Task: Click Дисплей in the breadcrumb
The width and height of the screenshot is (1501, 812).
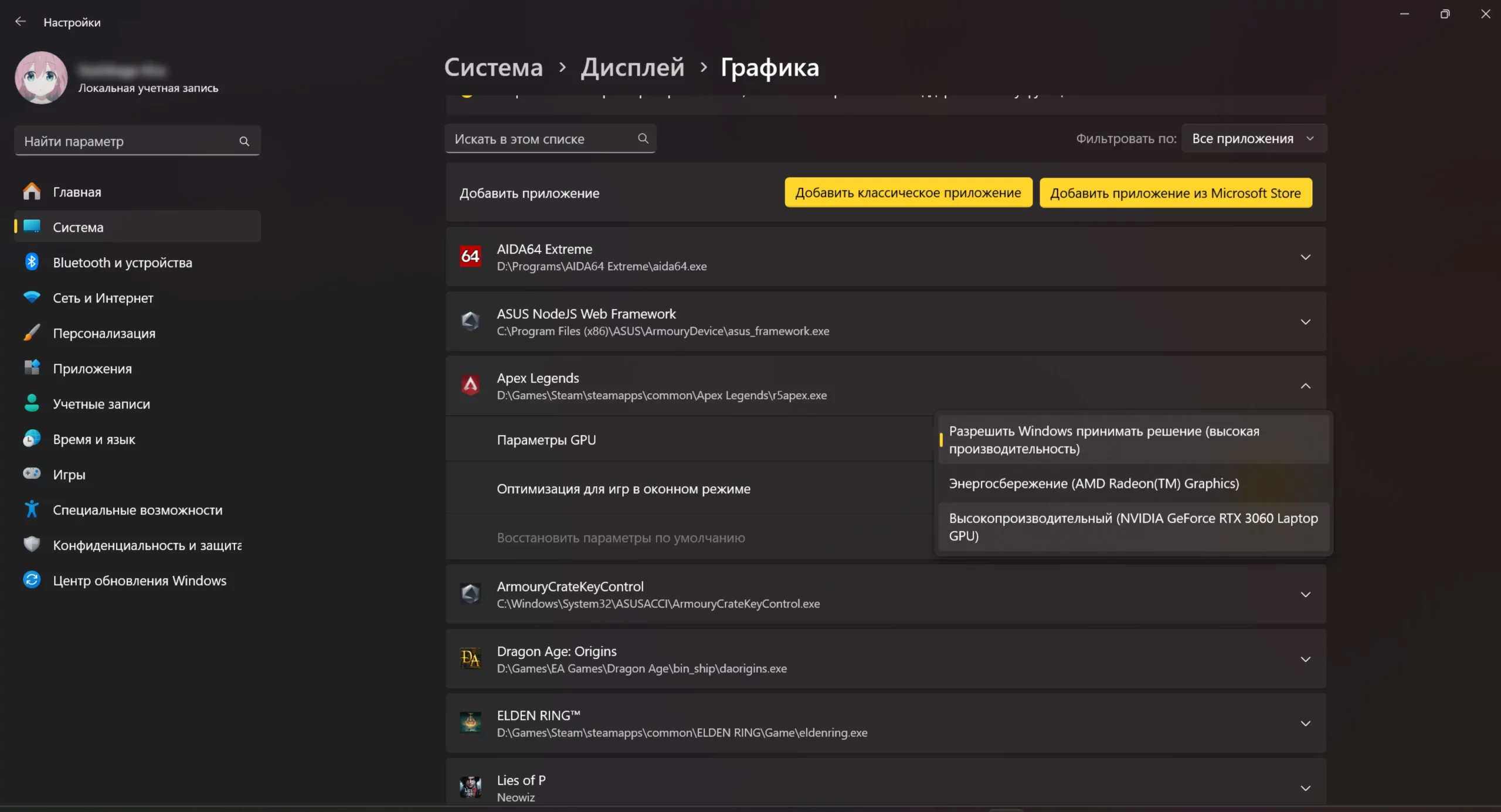Action: coord(632,67)
